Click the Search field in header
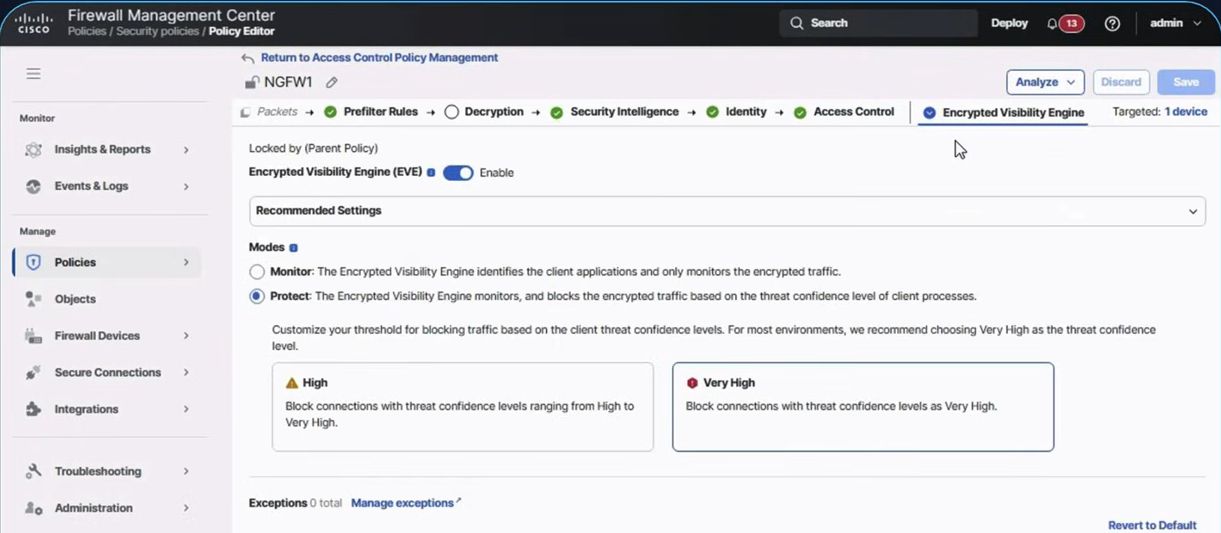Screen dimensions: 1221x533 pyautogui.click(x=878, y=23)
